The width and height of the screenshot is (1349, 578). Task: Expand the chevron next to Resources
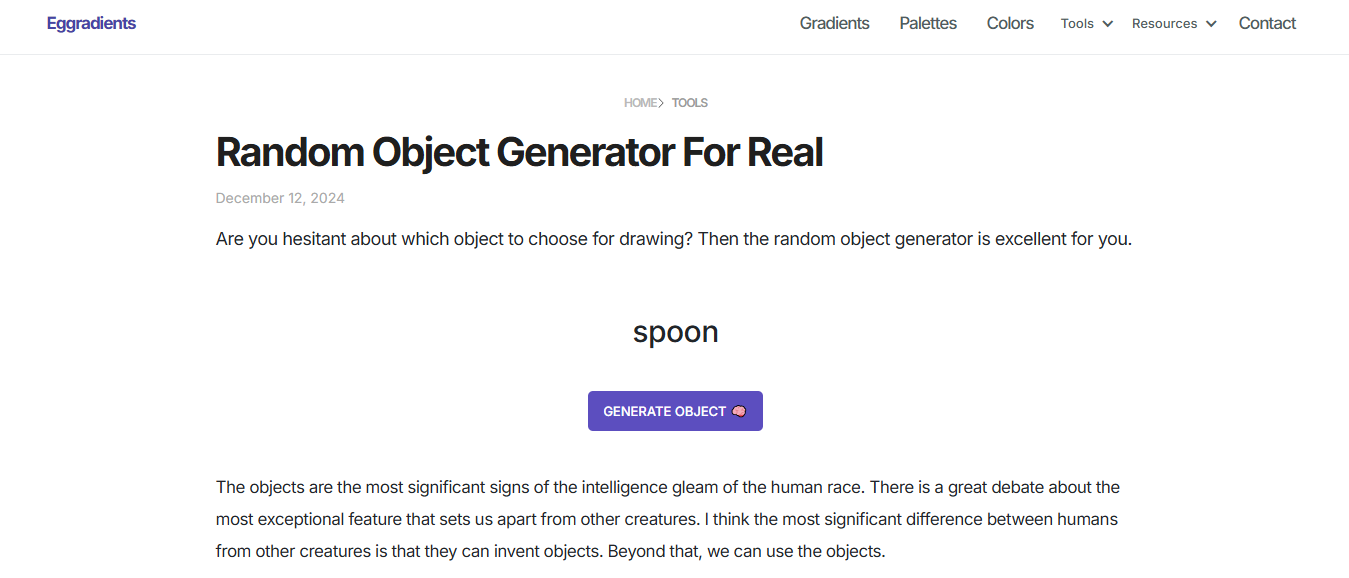[1211, 24]
